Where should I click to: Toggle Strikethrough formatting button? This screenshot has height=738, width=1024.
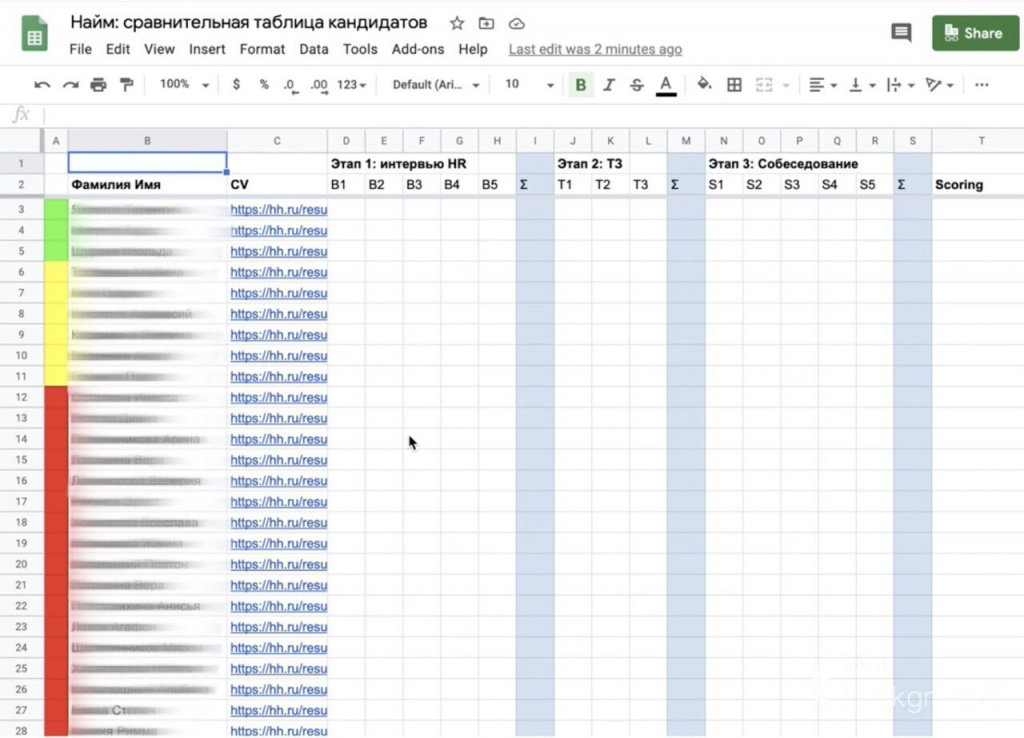637,85
